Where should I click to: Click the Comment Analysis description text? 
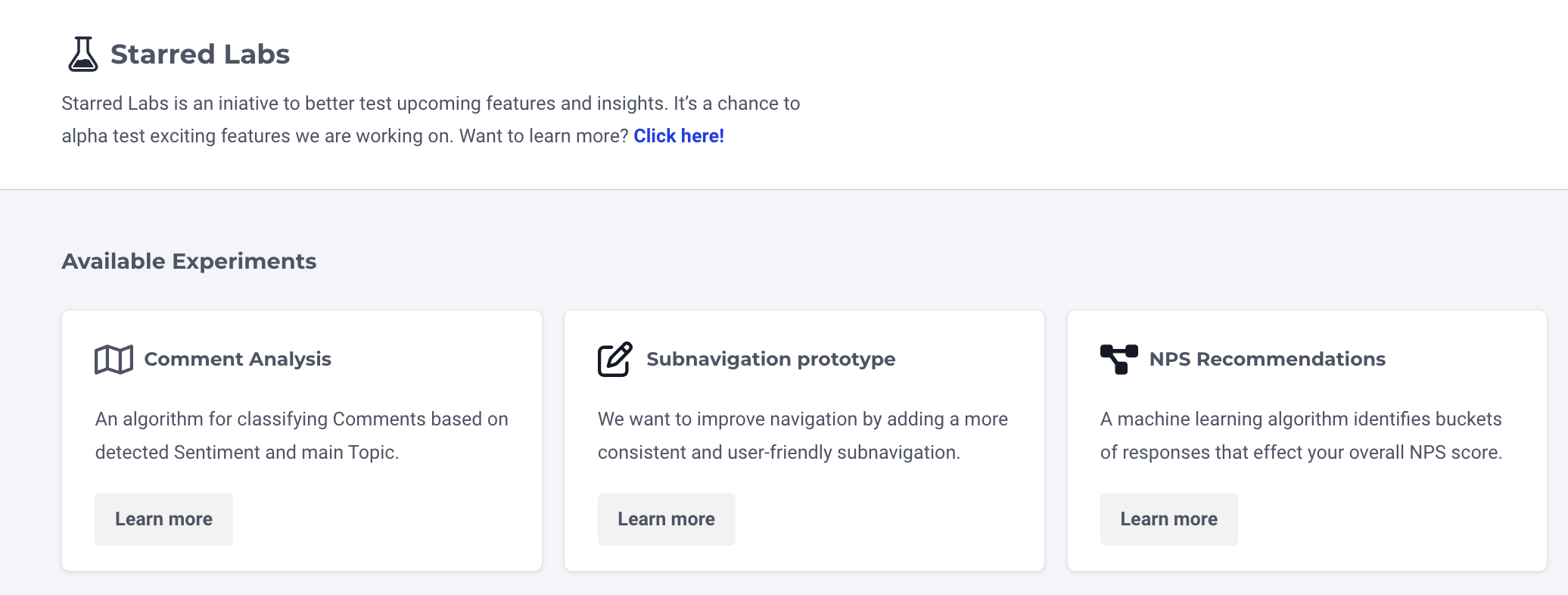click(301, 435)
